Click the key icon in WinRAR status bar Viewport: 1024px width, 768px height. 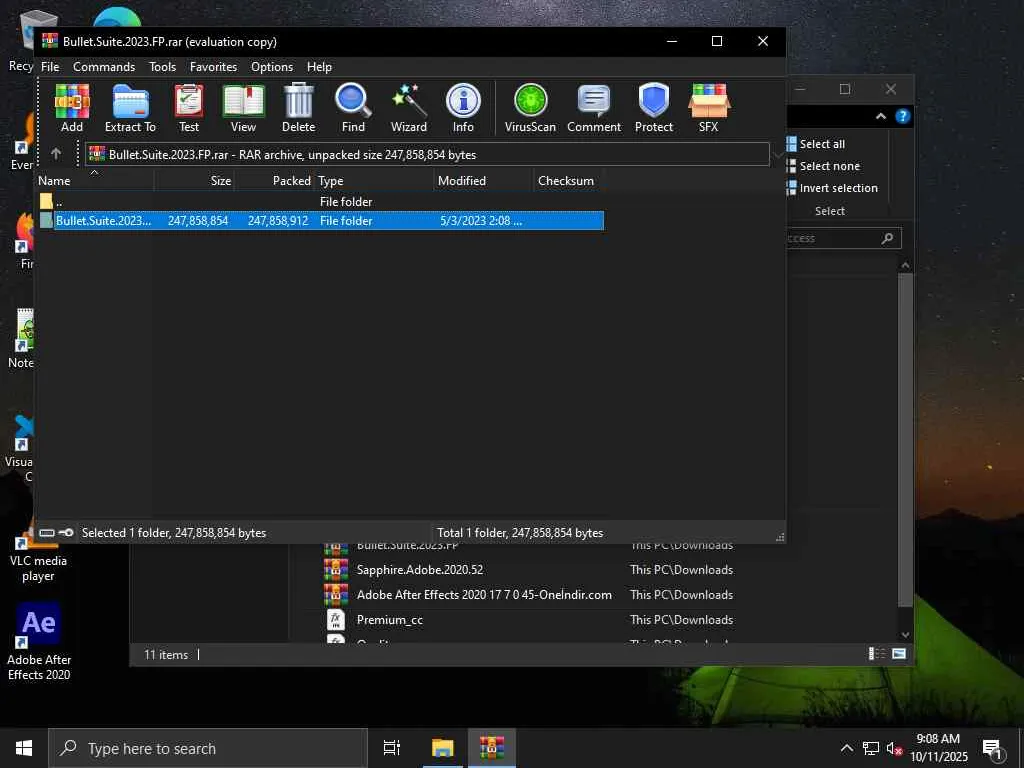click(65, 533)
